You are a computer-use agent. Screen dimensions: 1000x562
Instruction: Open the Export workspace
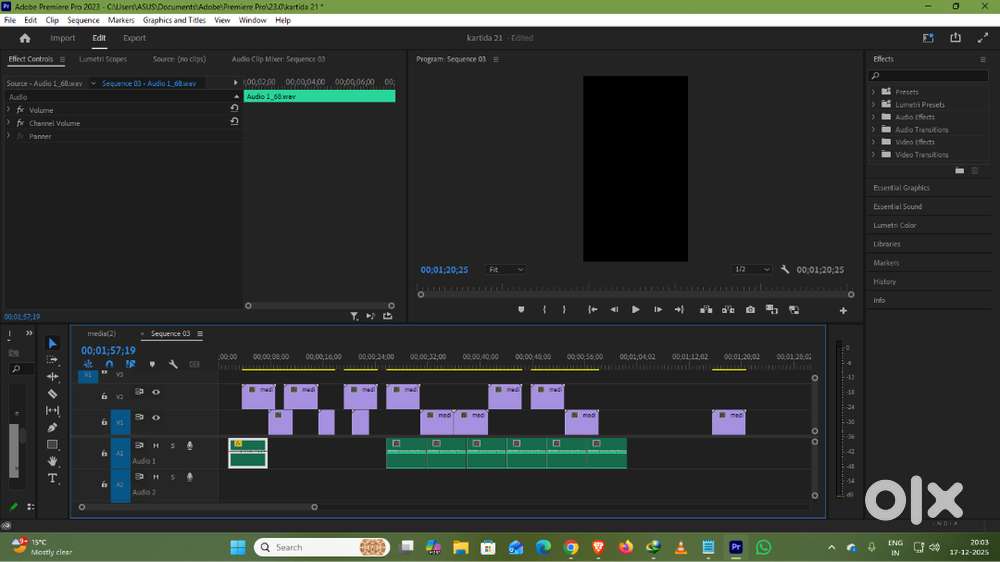tap(134, 38)
